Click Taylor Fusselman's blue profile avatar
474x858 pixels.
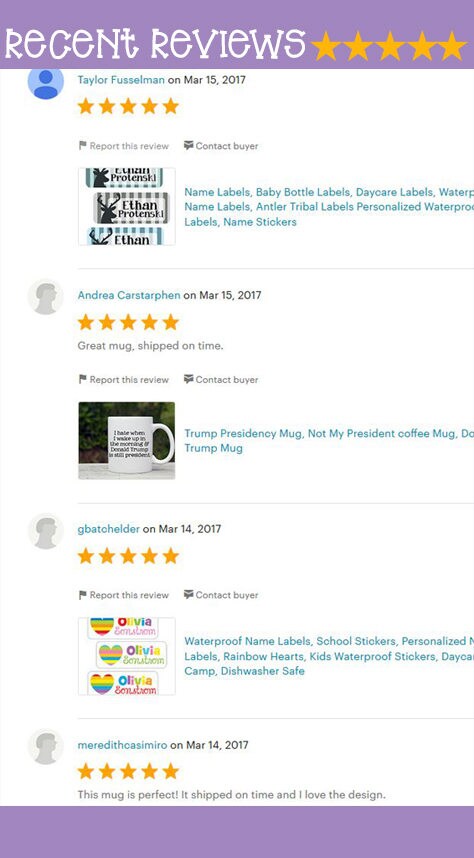pos(46,82)
